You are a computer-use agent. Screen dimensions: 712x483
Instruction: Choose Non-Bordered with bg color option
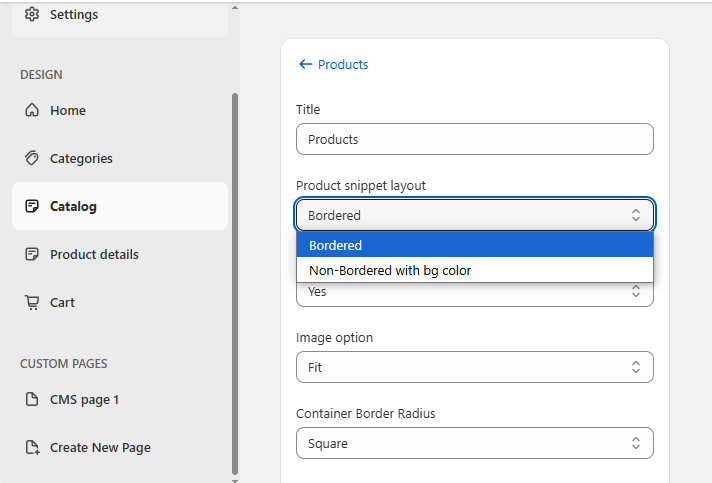[x=475, y=271]
